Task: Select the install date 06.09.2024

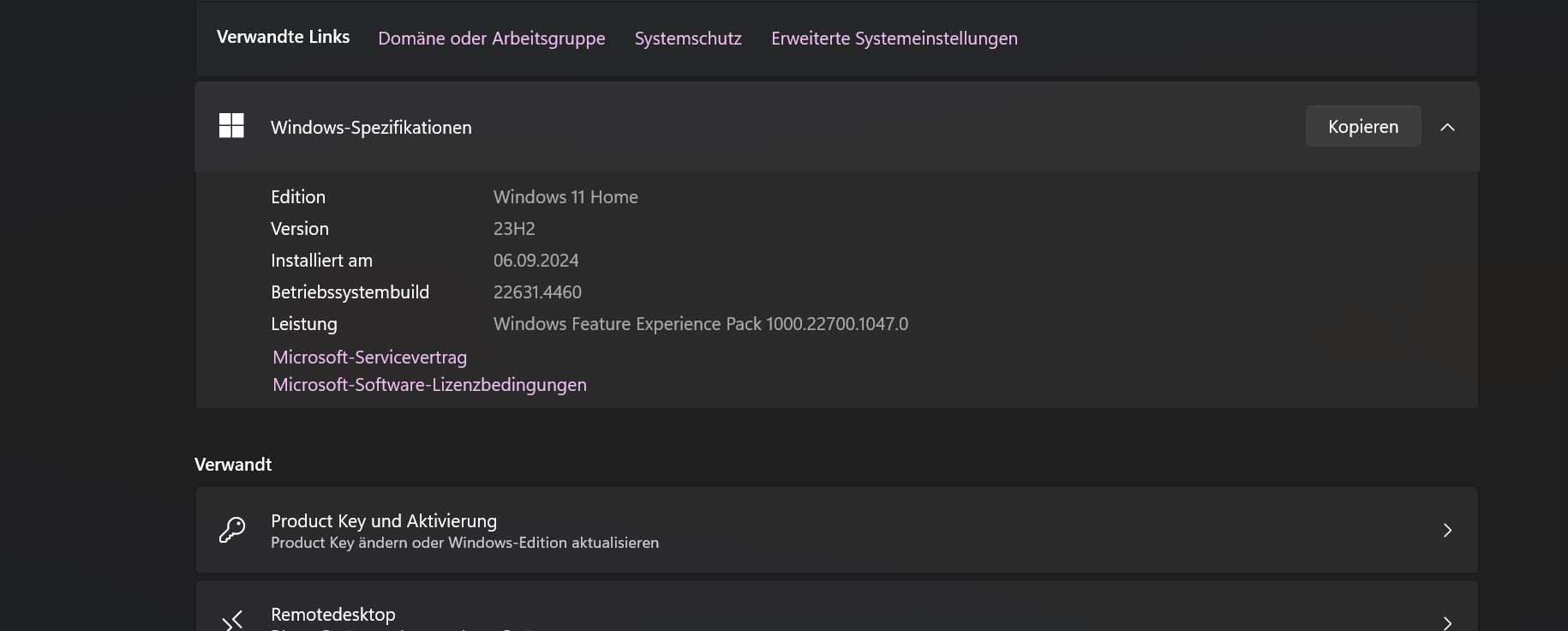Action: click(x=536, y=261)
